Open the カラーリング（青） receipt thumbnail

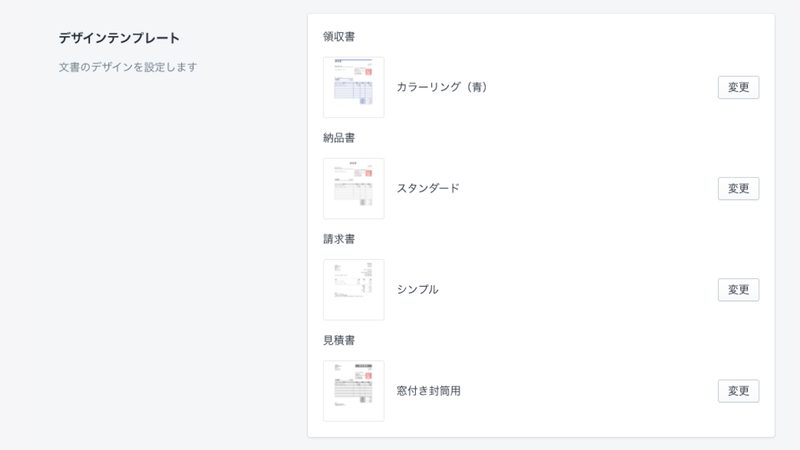354,87
